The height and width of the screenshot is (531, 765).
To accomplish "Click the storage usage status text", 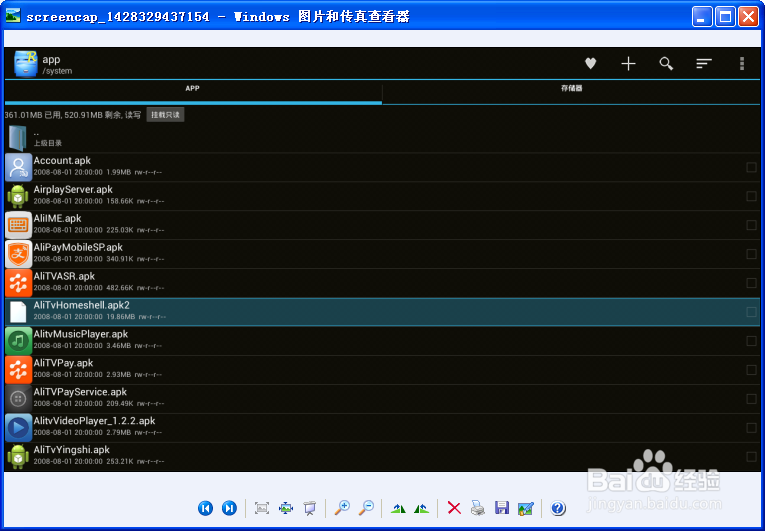I will [73, 115].
